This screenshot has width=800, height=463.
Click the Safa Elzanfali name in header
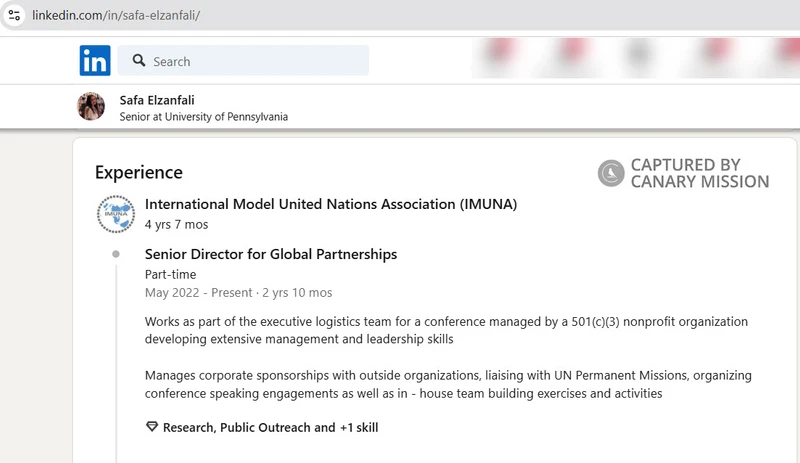coord(155,100)
